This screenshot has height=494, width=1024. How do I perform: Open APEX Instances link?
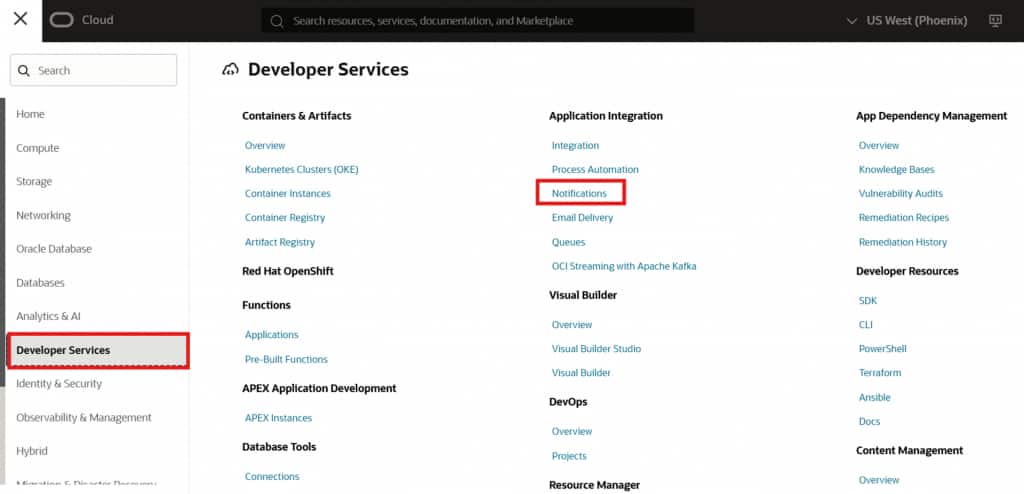(x=278, y=418)
